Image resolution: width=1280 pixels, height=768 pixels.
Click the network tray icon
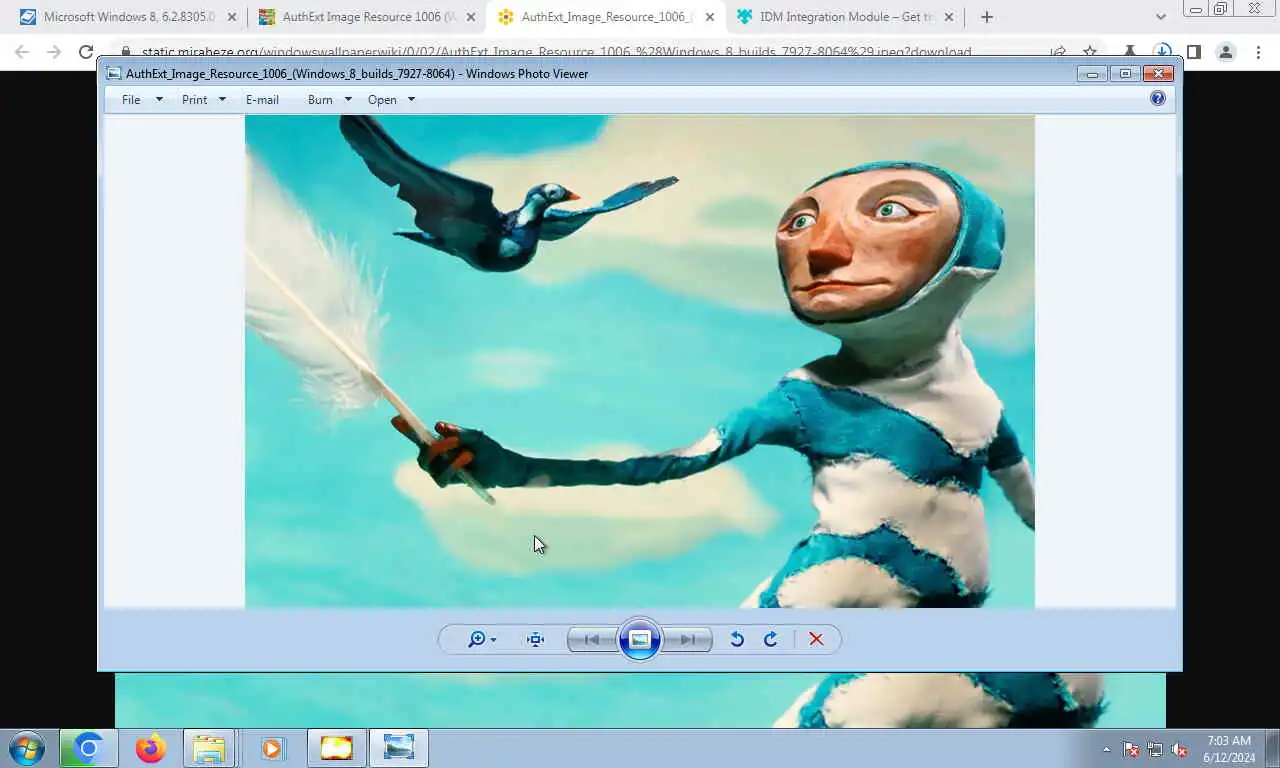tap(1155, 749)
